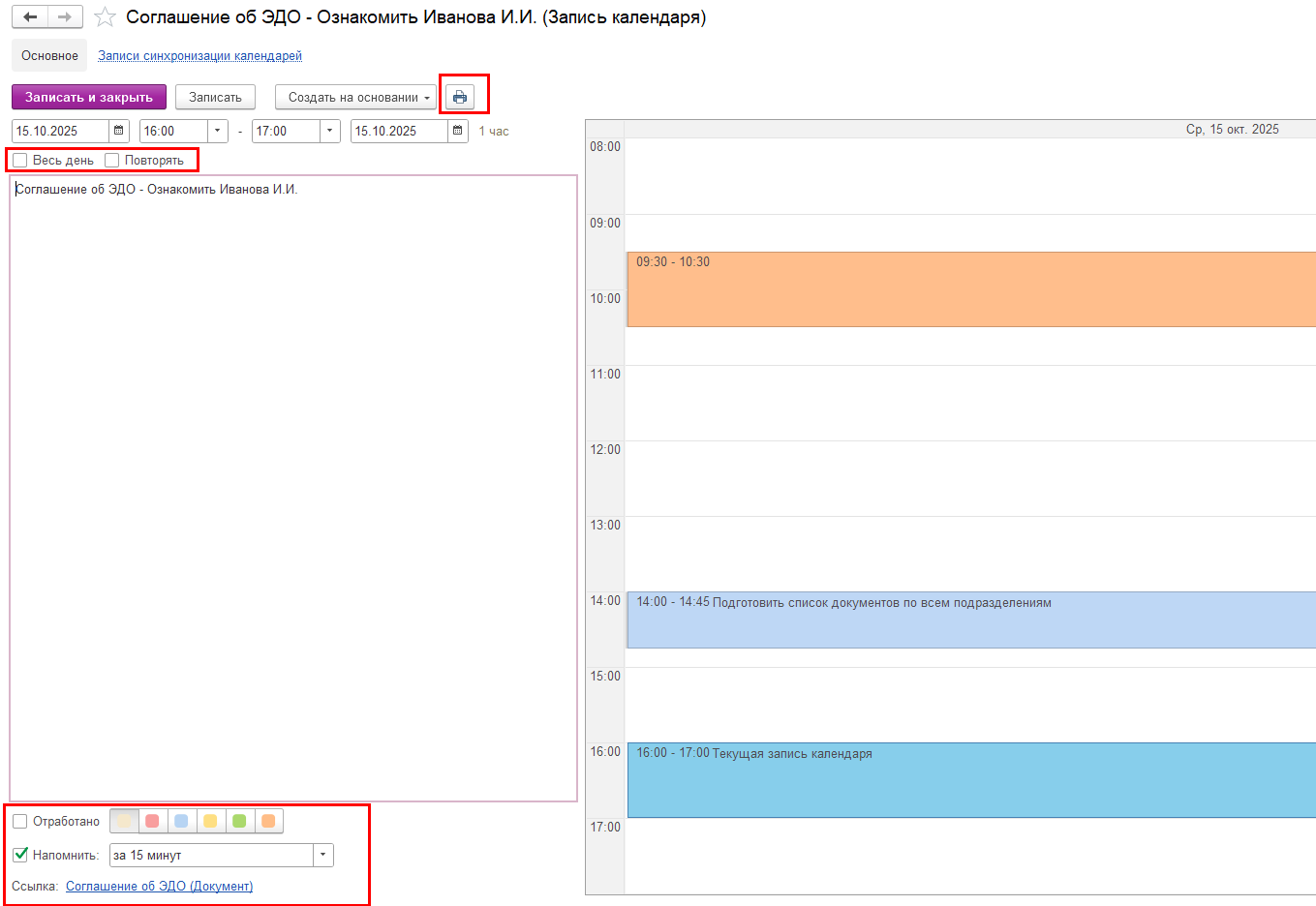This screenshot has height=906, width=1316.
Task: Open the start date calendar picker
Action: [119, 131]
